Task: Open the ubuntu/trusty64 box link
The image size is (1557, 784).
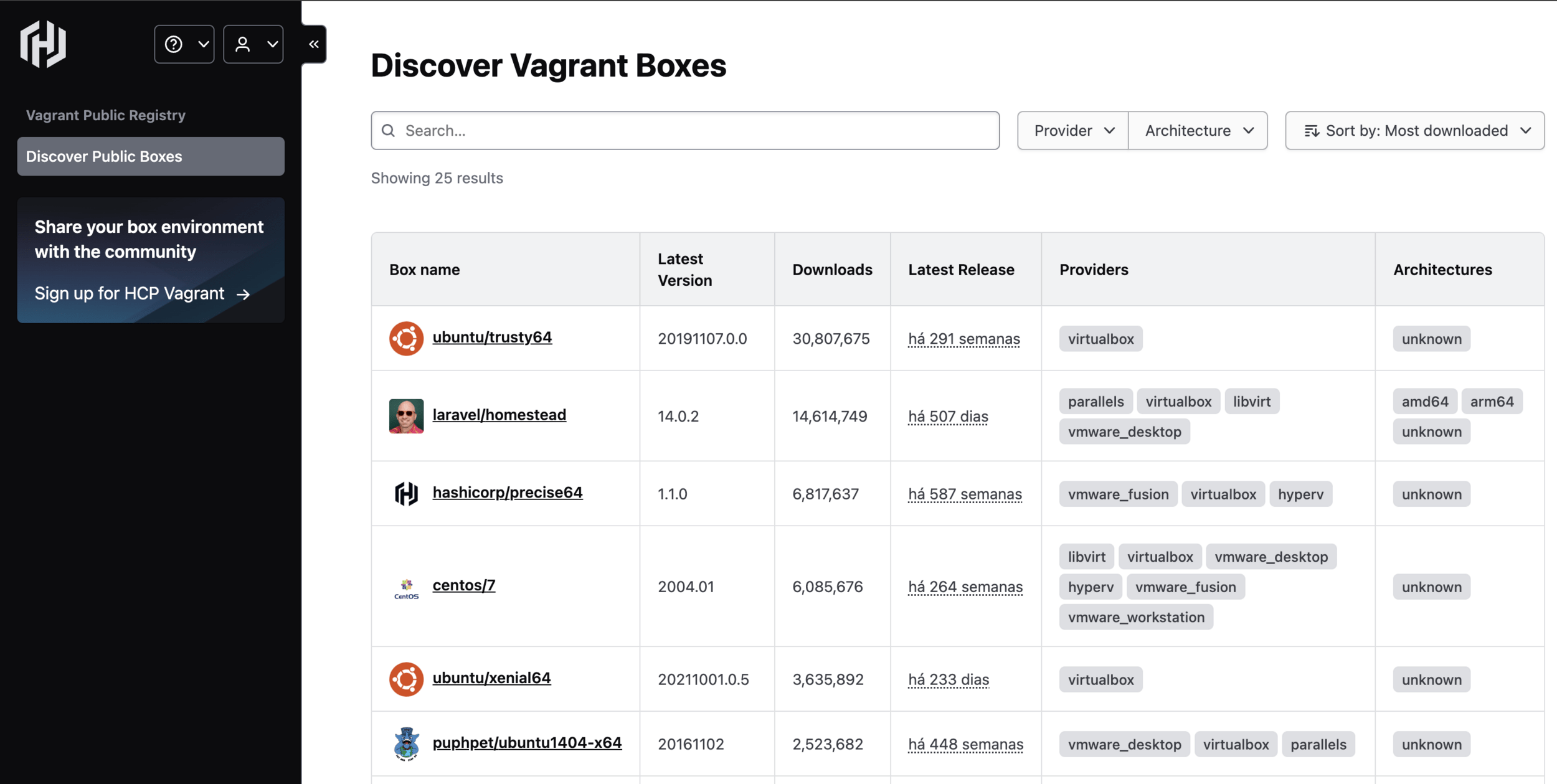Action: click(x=492, y=337)
